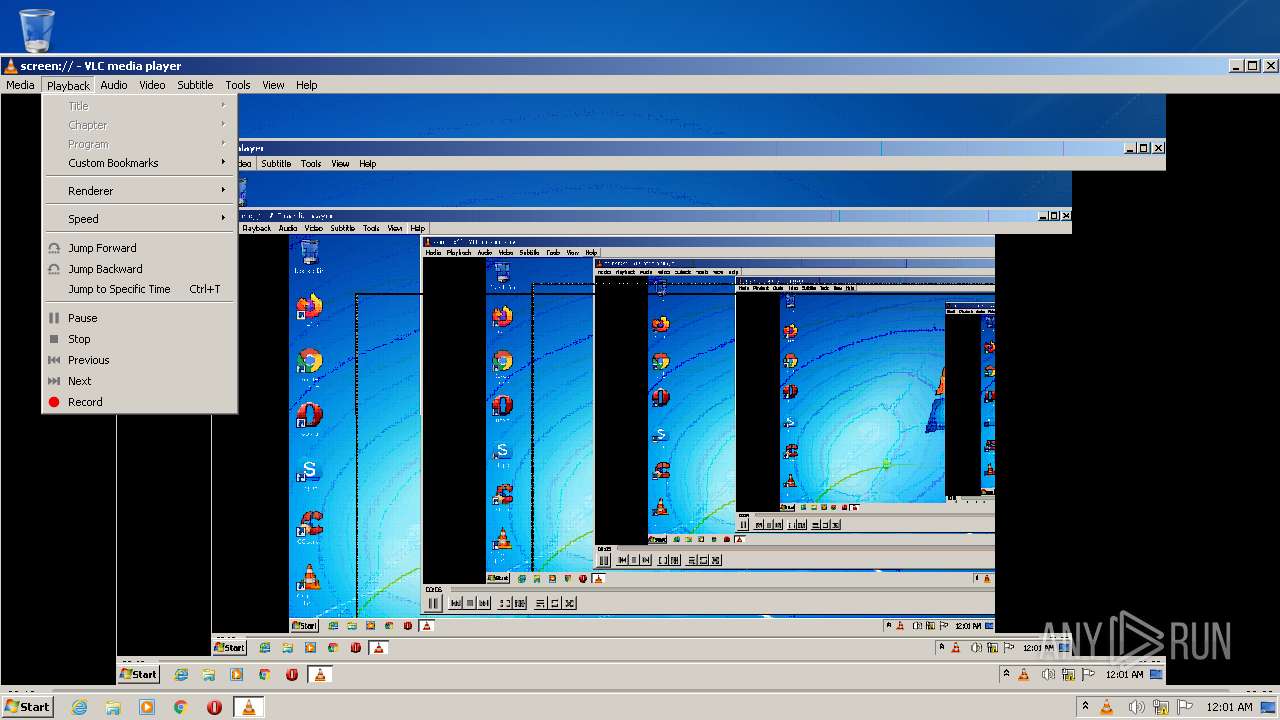
Task: Expand the Chapter submenu
Action: coord(139,125)
